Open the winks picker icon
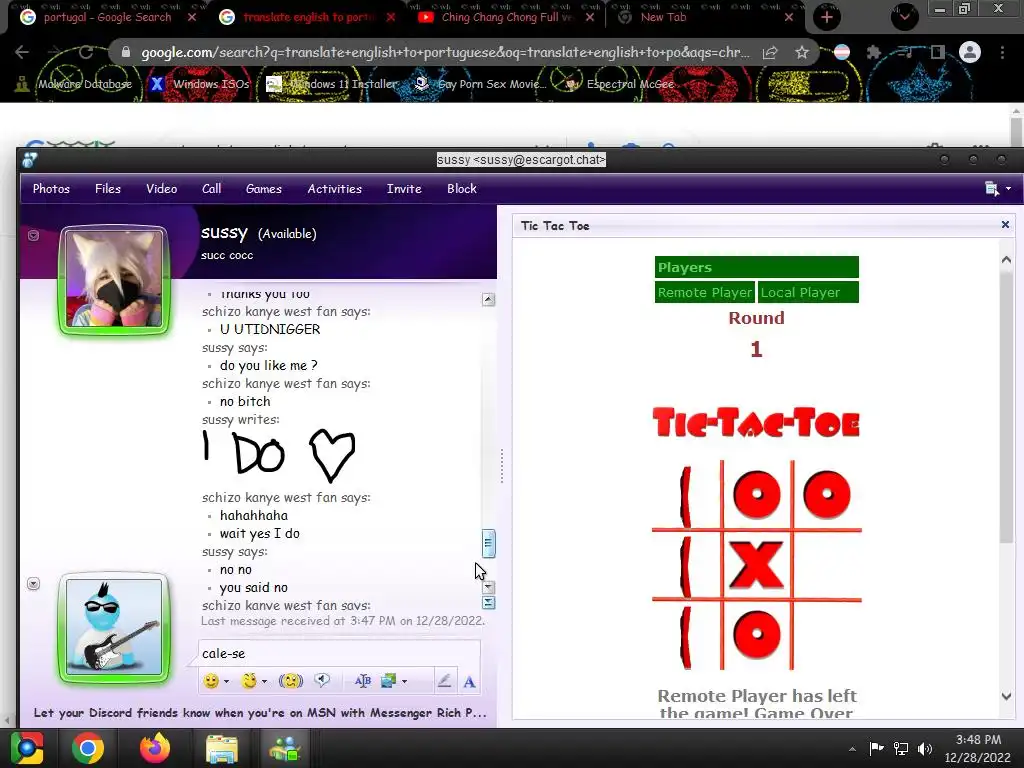1024x768 pixels. point(249,681)
